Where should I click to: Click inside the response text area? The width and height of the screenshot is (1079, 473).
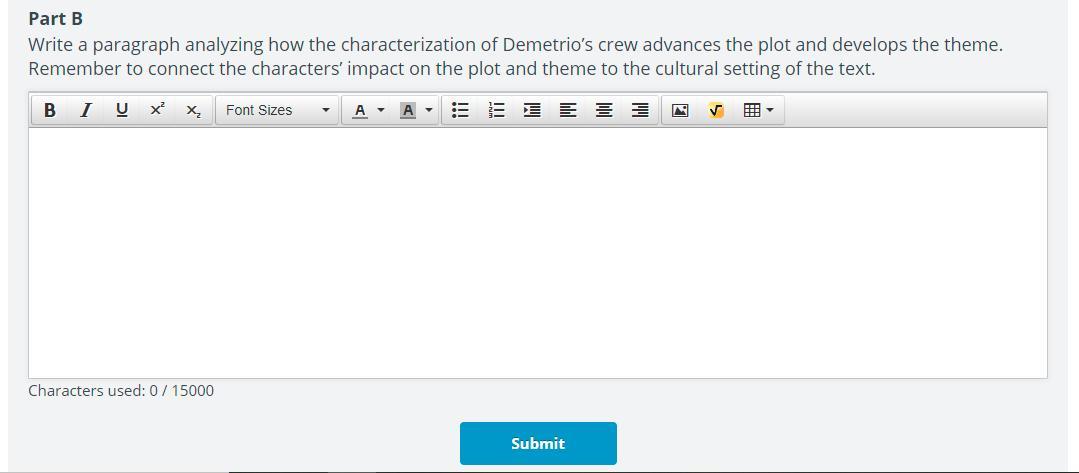(537, 253)
